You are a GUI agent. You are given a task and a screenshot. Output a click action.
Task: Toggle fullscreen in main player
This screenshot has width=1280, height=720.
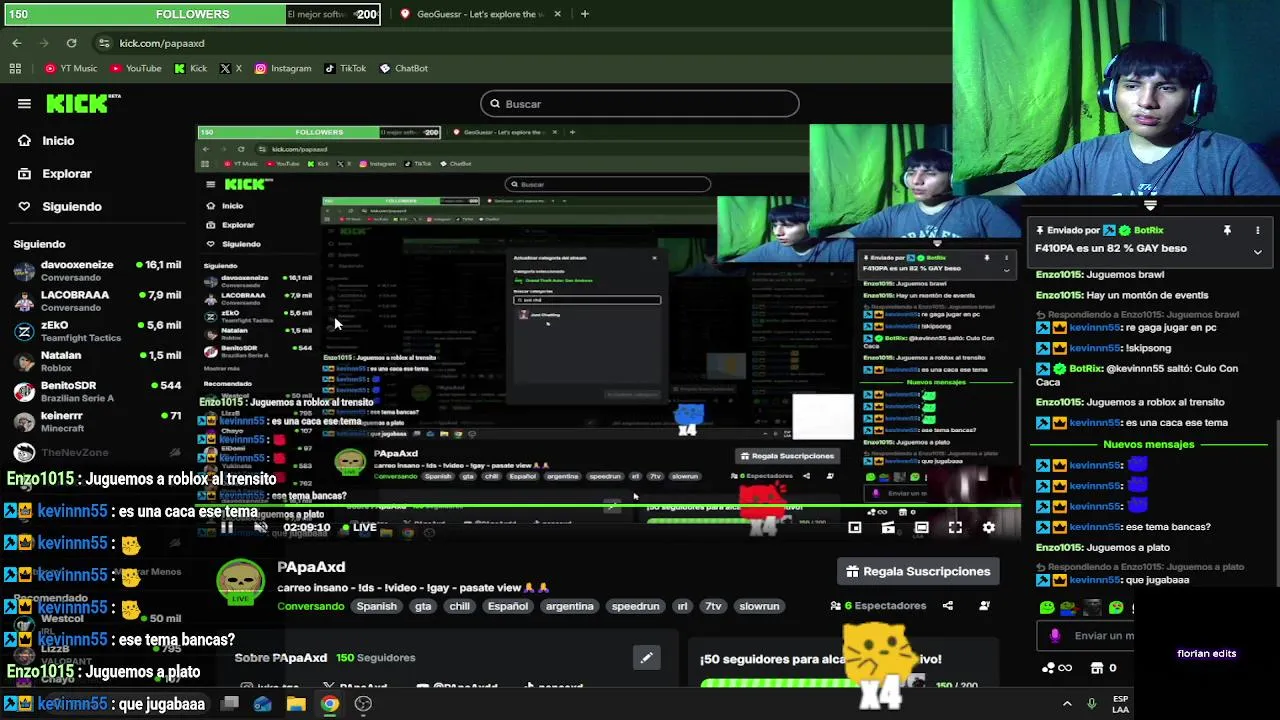click(x=955, y=527)
